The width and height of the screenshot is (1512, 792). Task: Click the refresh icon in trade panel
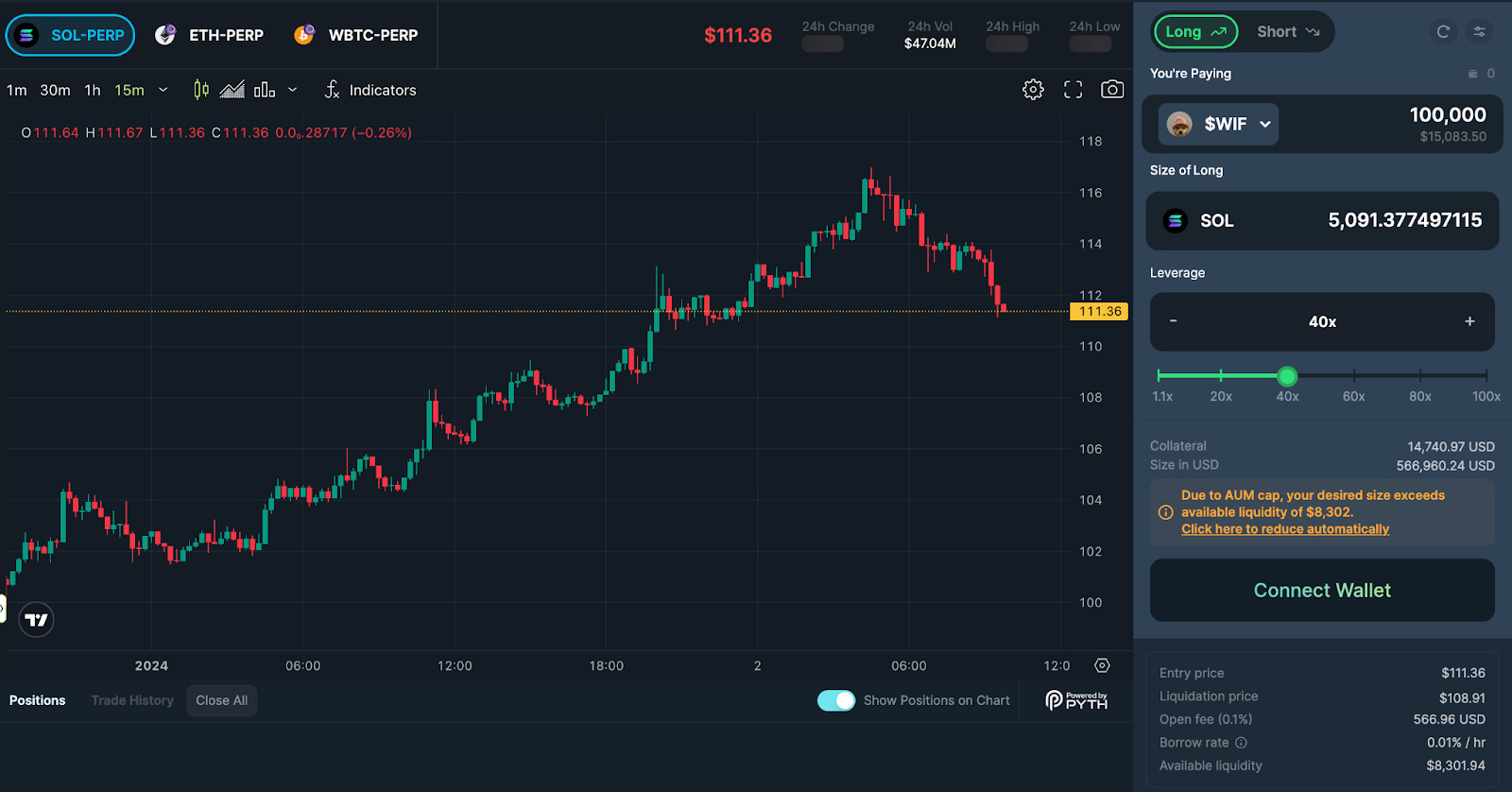pyautogui.click(x=1443, y=32)
